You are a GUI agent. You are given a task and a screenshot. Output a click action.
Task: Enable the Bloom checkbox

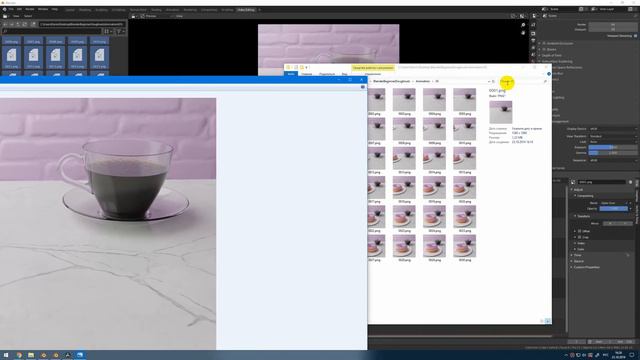coord(544,49)
